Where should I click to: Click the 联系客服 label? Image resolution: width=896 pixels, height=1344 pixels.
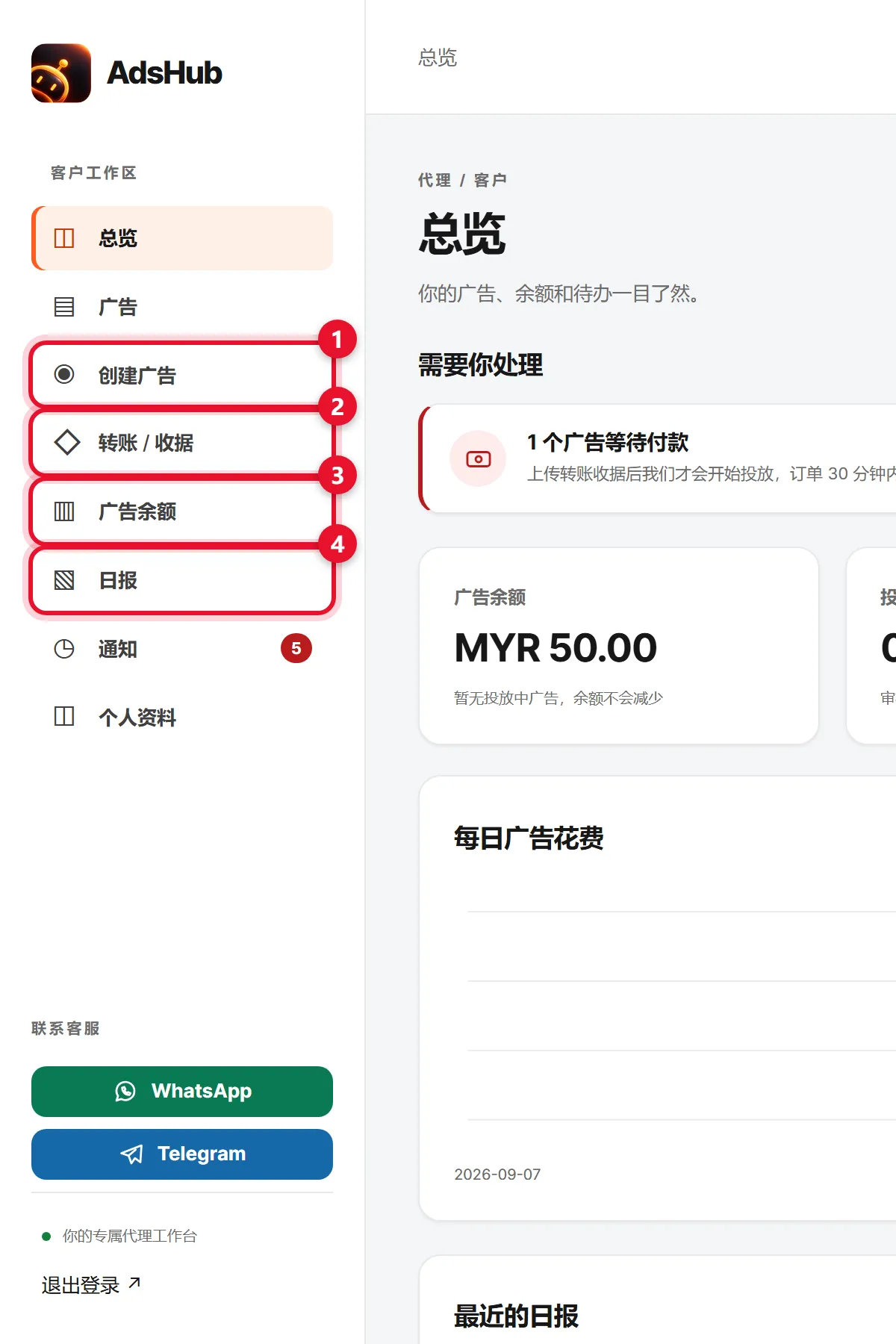[66, 1028]
